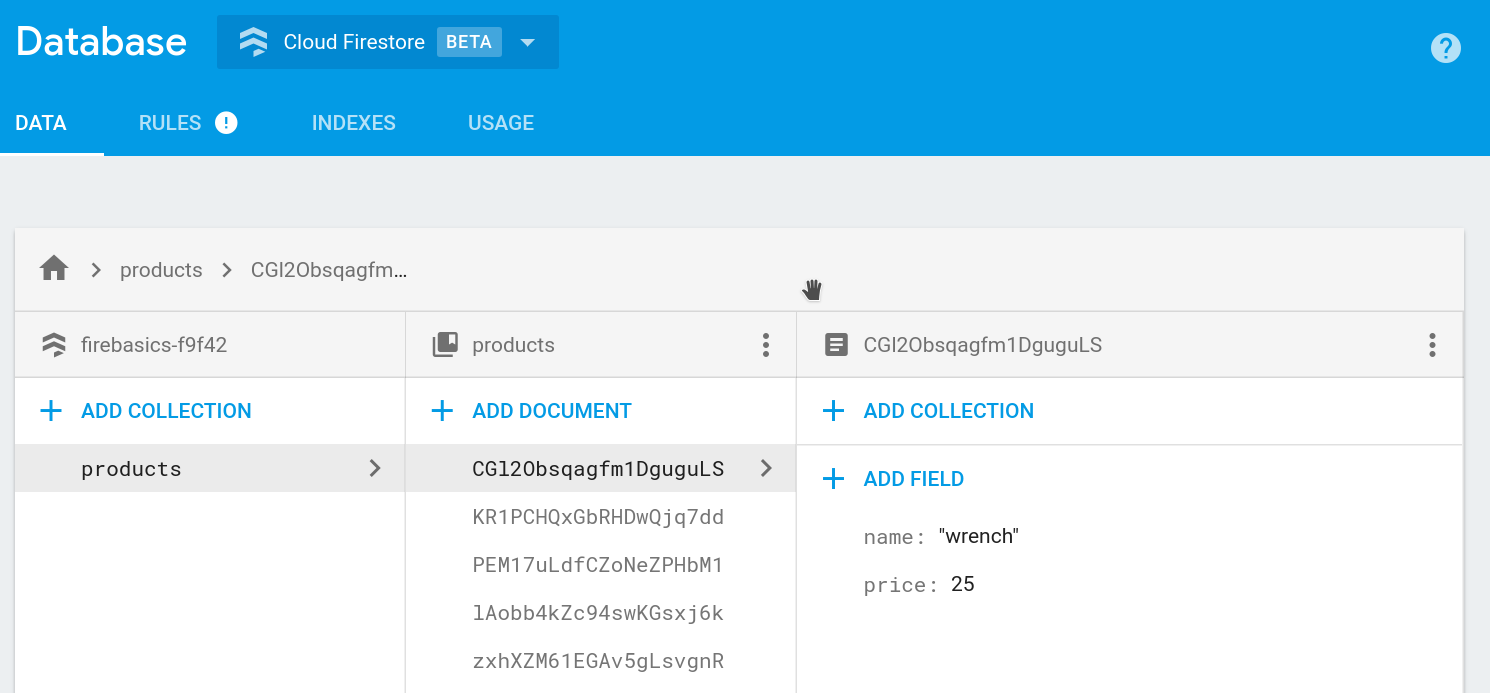This screenshot has width=1490, height=693.
Task: Click the plus icon beside ADD DOCUMENT
Action: (x=442, y=410)
